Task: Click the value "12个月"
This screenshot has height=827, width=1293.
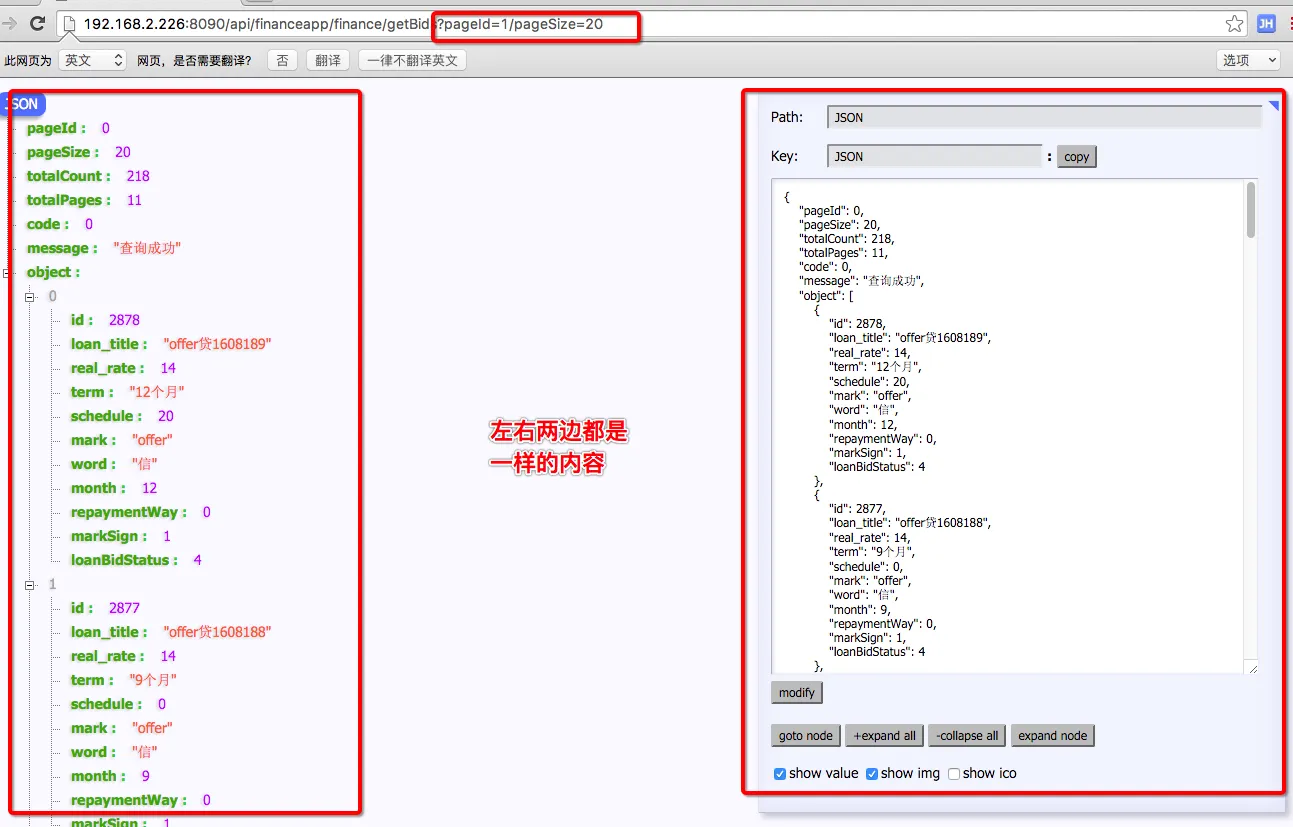Action: [x=157, y=392]
